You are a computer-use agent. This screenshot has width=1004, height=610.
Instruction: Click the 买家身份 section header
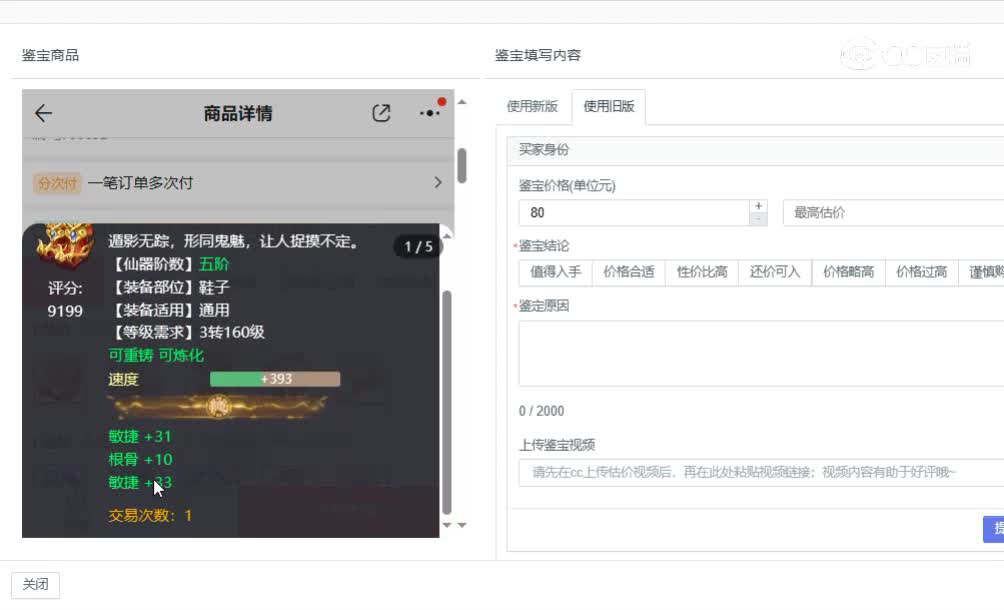[x=756, y=150]
